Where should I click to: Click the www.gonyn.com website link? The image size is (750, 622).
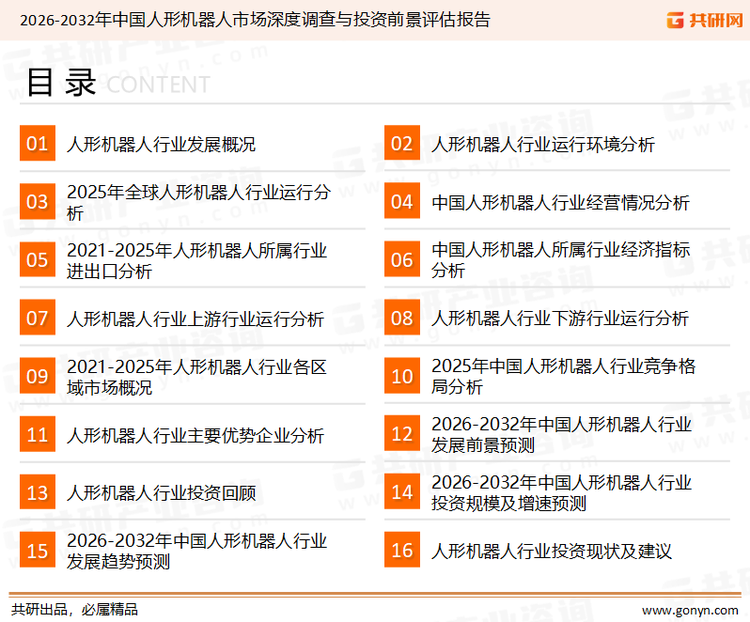(688, 609)
